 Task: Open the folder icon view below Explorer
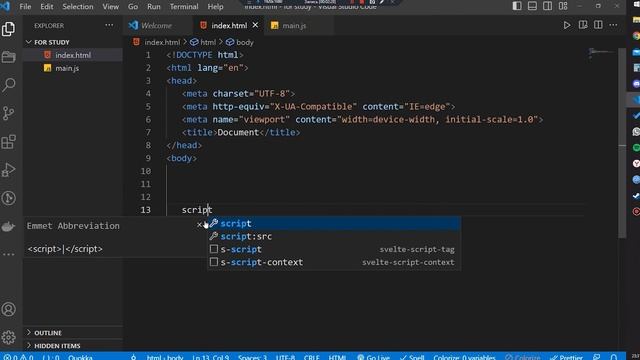tap(9, 57)
